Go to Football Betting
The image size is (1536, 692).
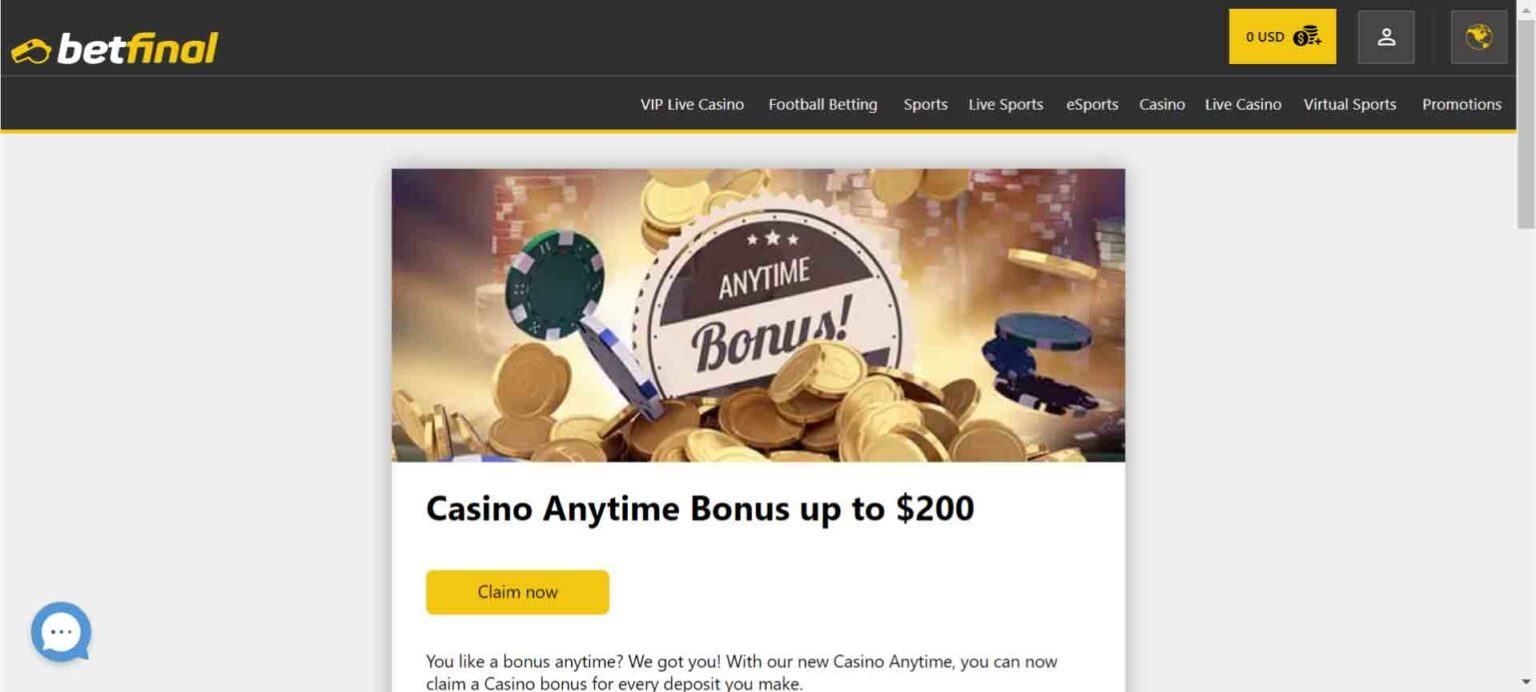click(x=823, y=104)
